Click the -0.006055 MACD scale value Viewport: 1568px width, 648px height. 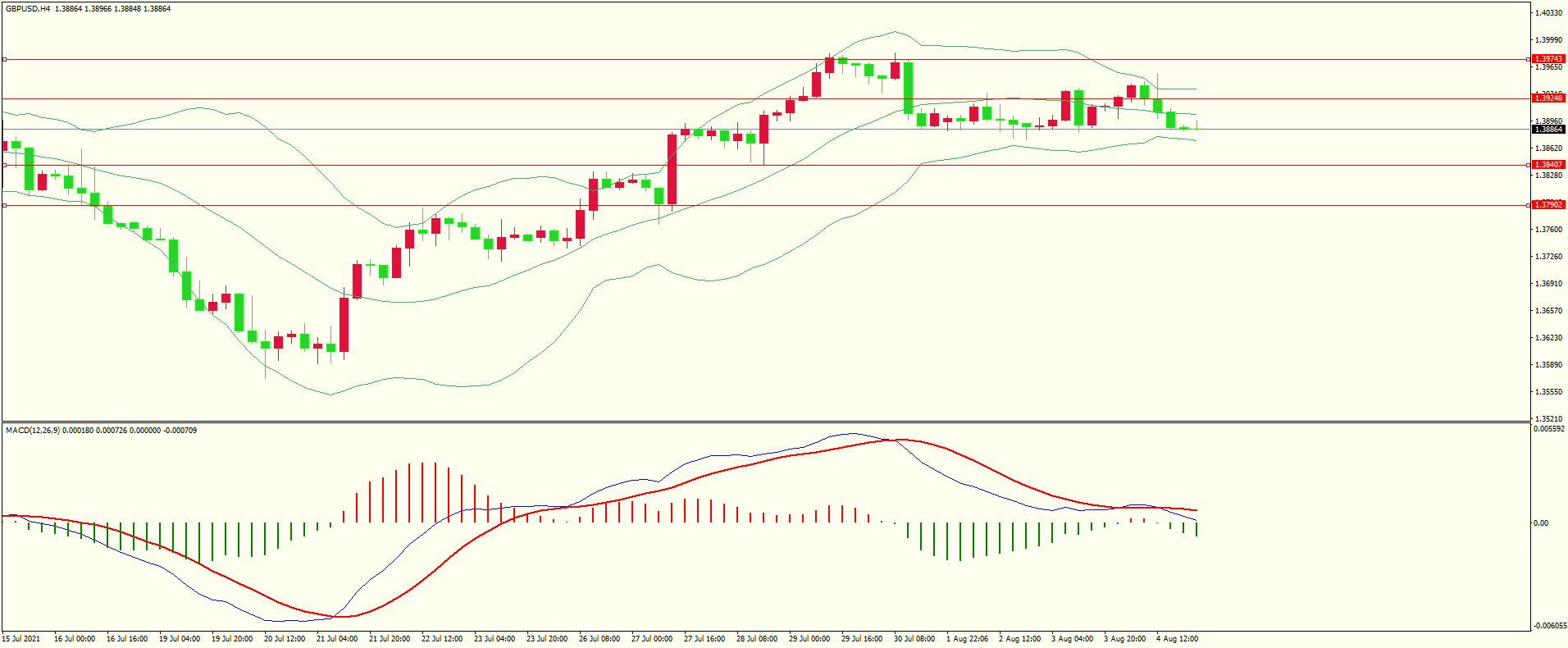tap(1549, 626)
